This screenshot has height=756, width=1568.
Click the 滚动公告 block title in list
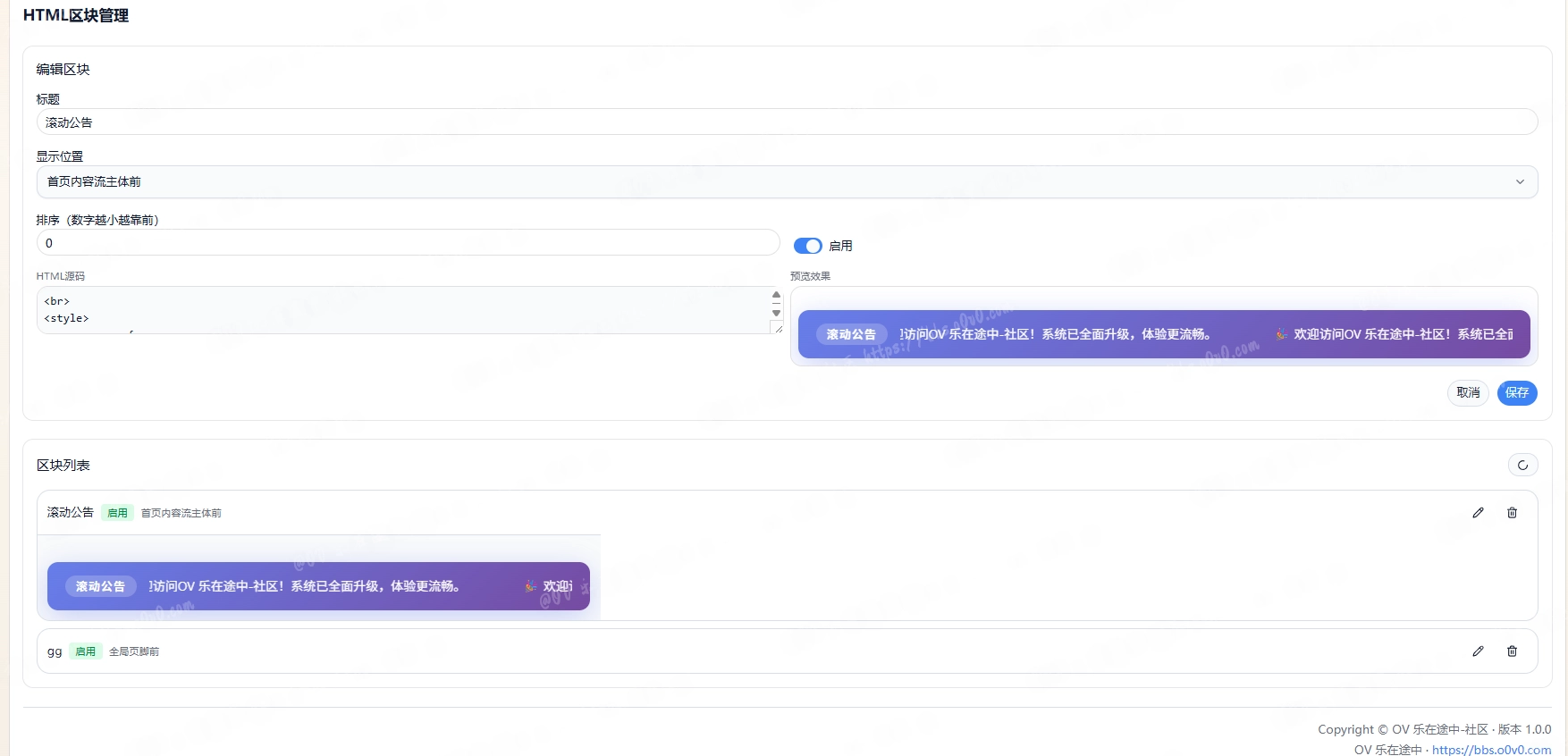point(71,512)
